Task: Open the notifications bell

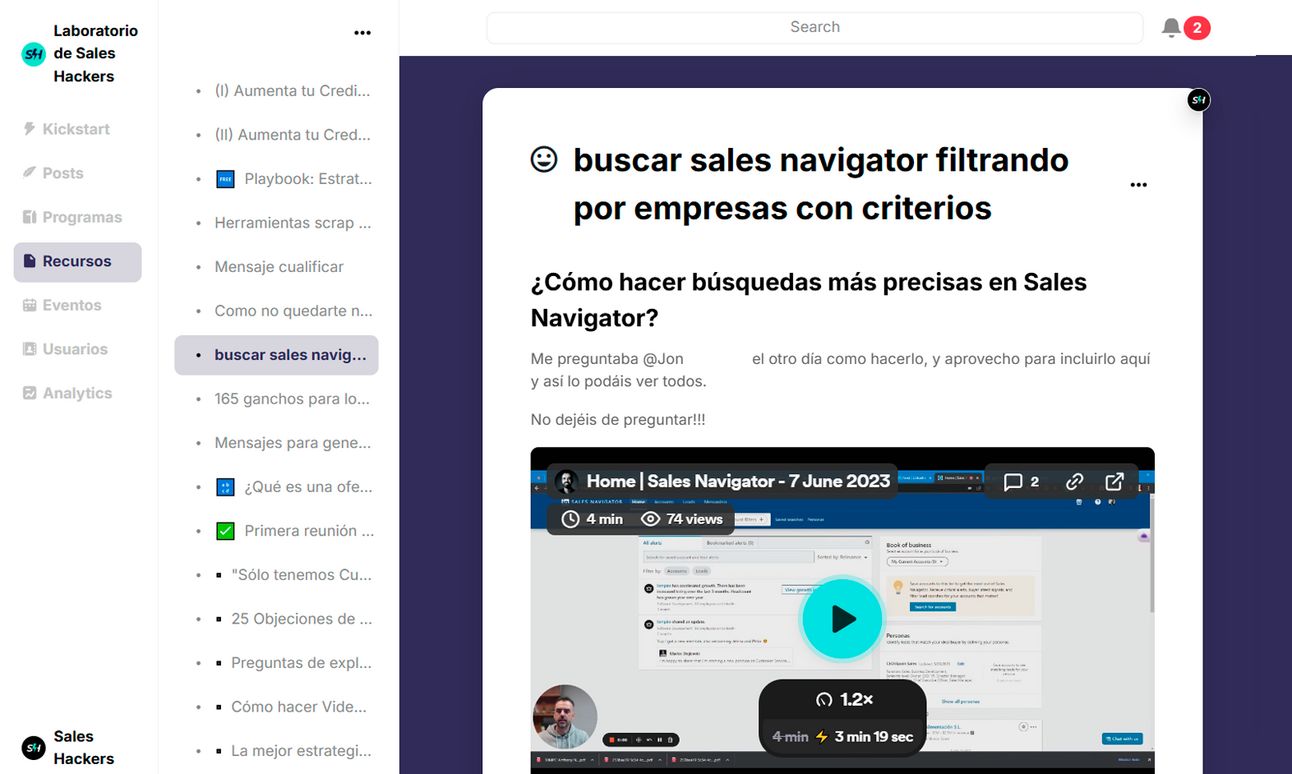Action: [x=1171, y=28]
